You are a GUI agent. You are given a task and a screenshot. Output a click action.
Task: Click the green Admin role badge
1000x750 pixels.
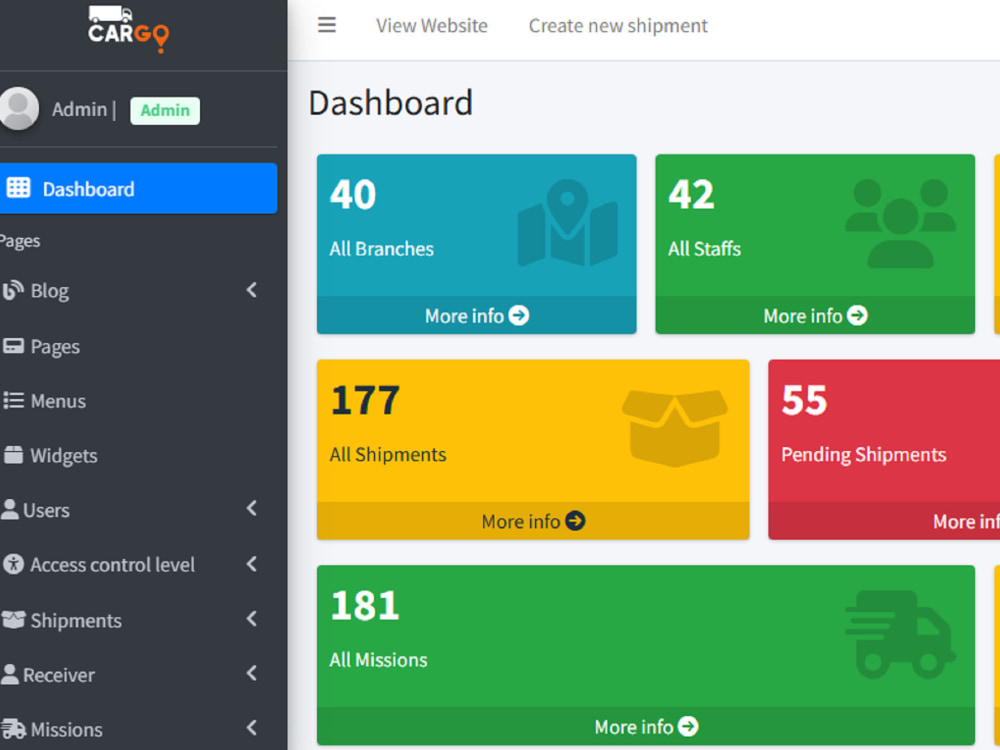tap(165, 110)
